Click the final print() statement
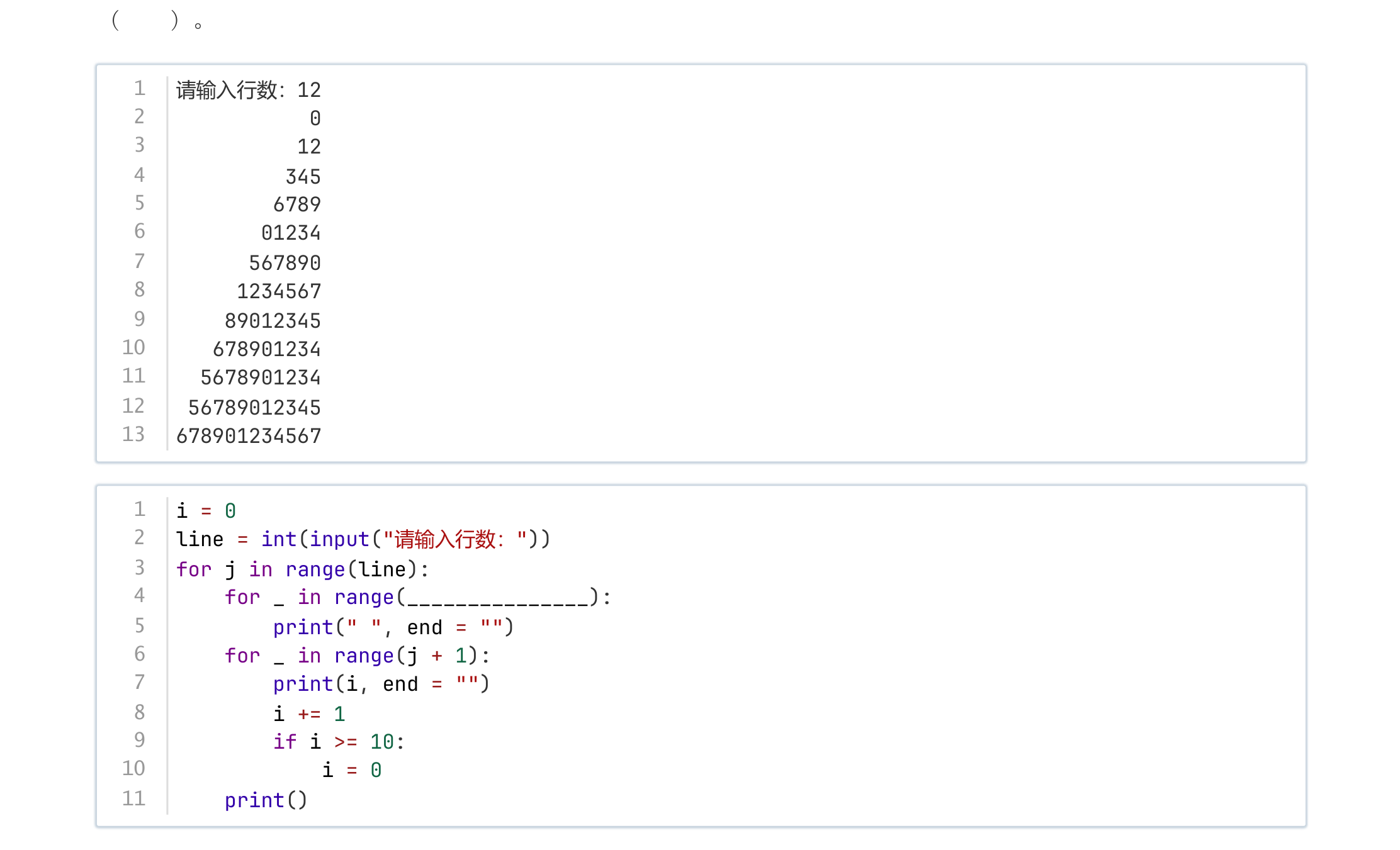 [x=266, y=800]
